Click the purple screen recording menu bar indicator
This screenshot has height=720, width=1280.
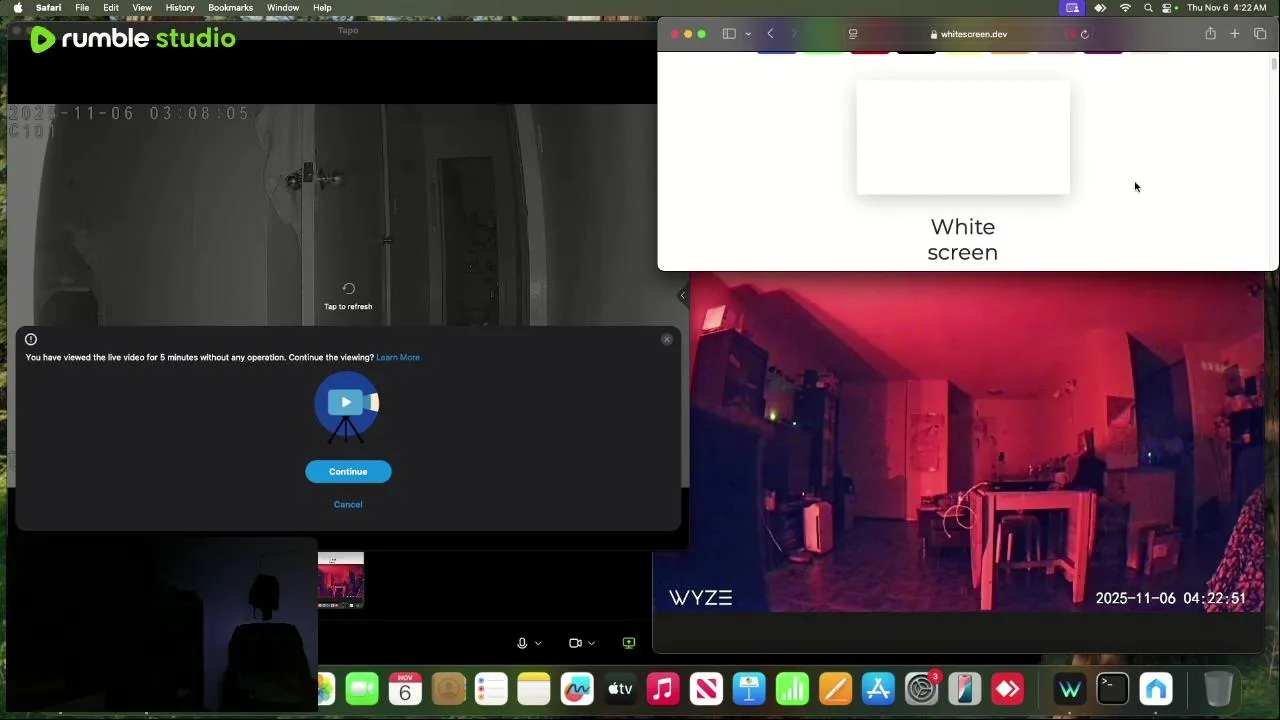[1072, 8]
